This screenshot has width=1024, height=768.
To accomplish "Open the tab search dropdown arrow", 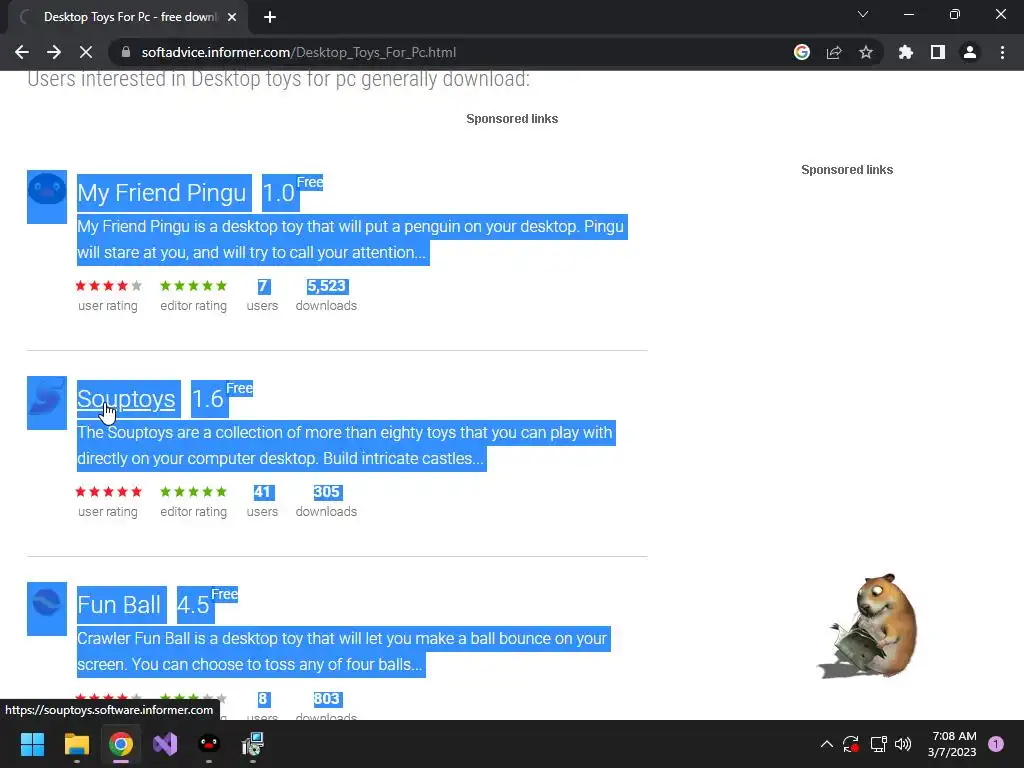I will coord(863,14).
